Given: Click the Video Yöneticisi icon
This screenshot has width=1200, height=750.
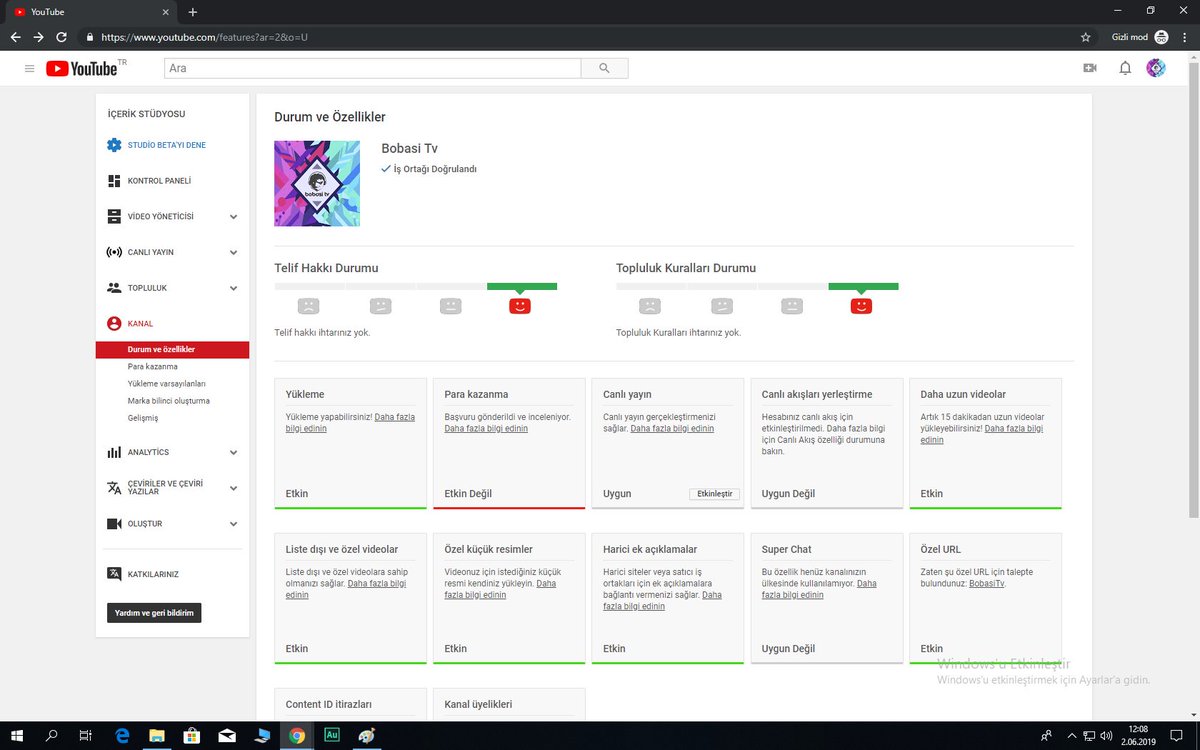Looking at the screenshot, I should coord(114,216).
